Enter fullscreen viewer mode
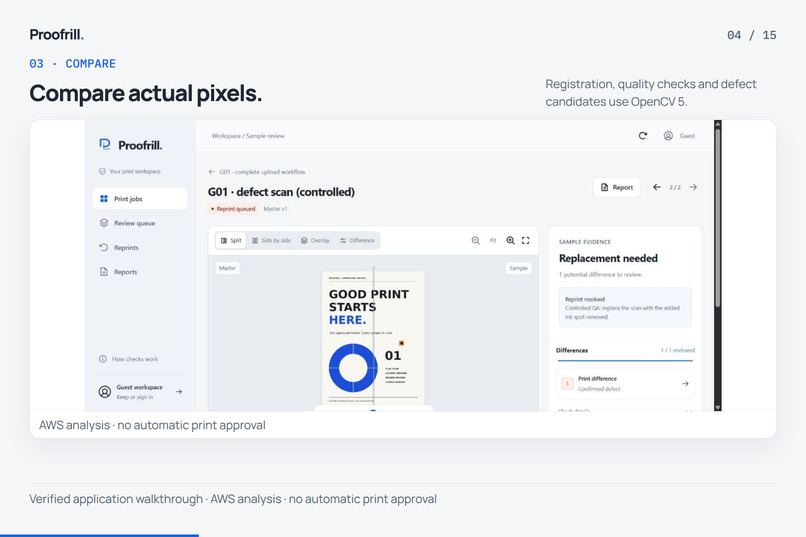The width and height of the screenshot is (806, 537). (x=525, y=240)
